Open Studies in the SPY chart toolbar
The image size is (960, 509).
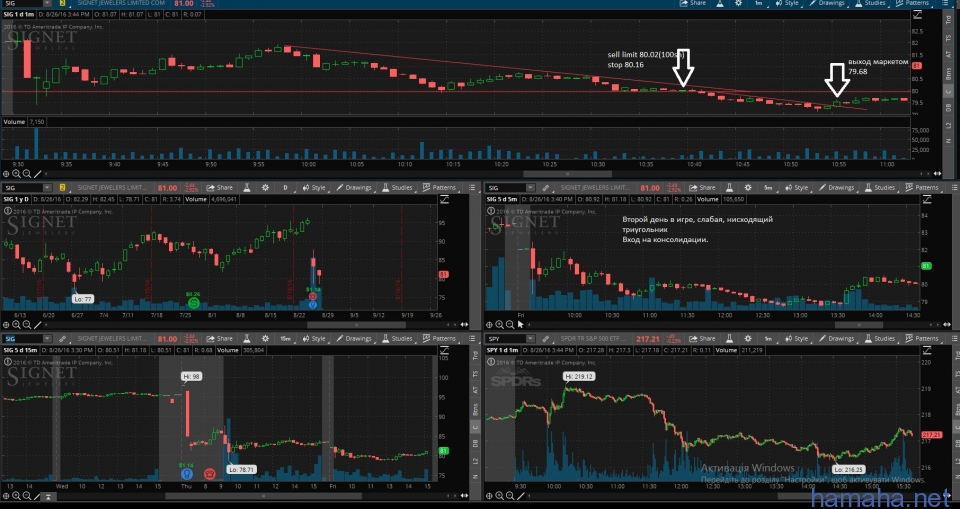coord(879,338)
